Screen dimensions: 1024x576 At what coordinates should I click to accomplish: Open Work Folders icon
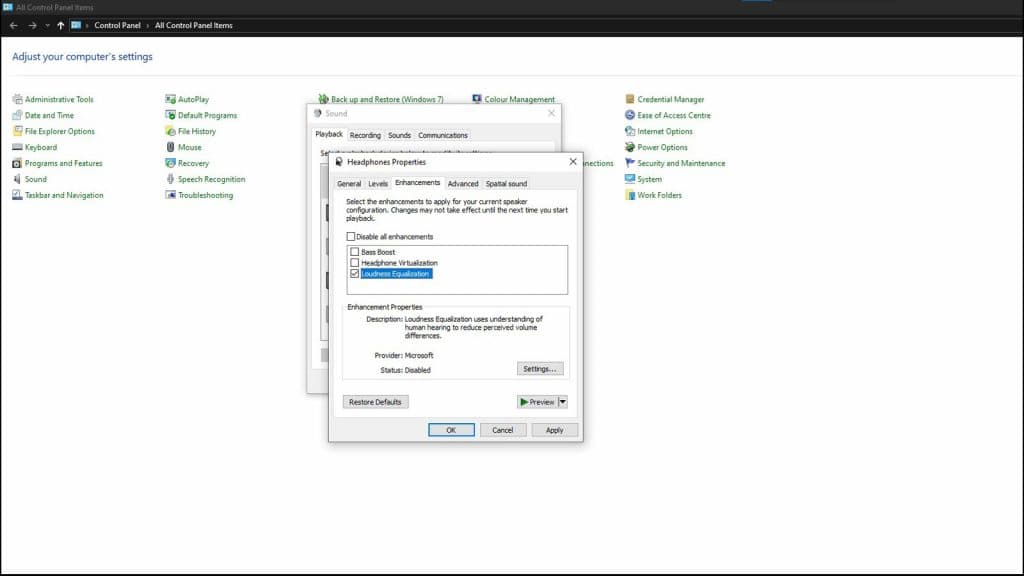[630, 195]
